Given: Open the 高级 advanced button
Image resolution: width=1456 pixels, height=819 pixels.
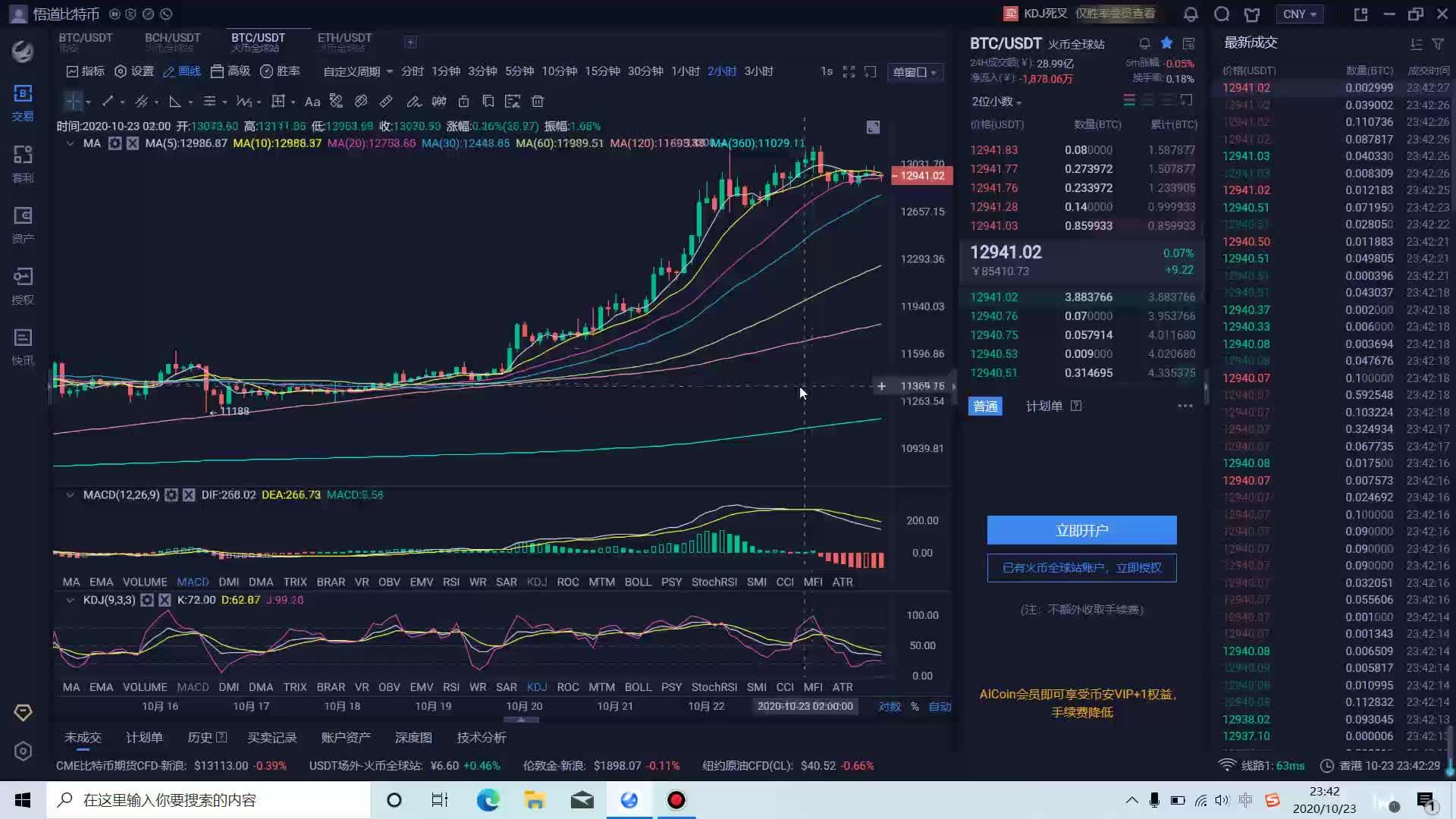Looking at the screenshot, I should (231, 71).
